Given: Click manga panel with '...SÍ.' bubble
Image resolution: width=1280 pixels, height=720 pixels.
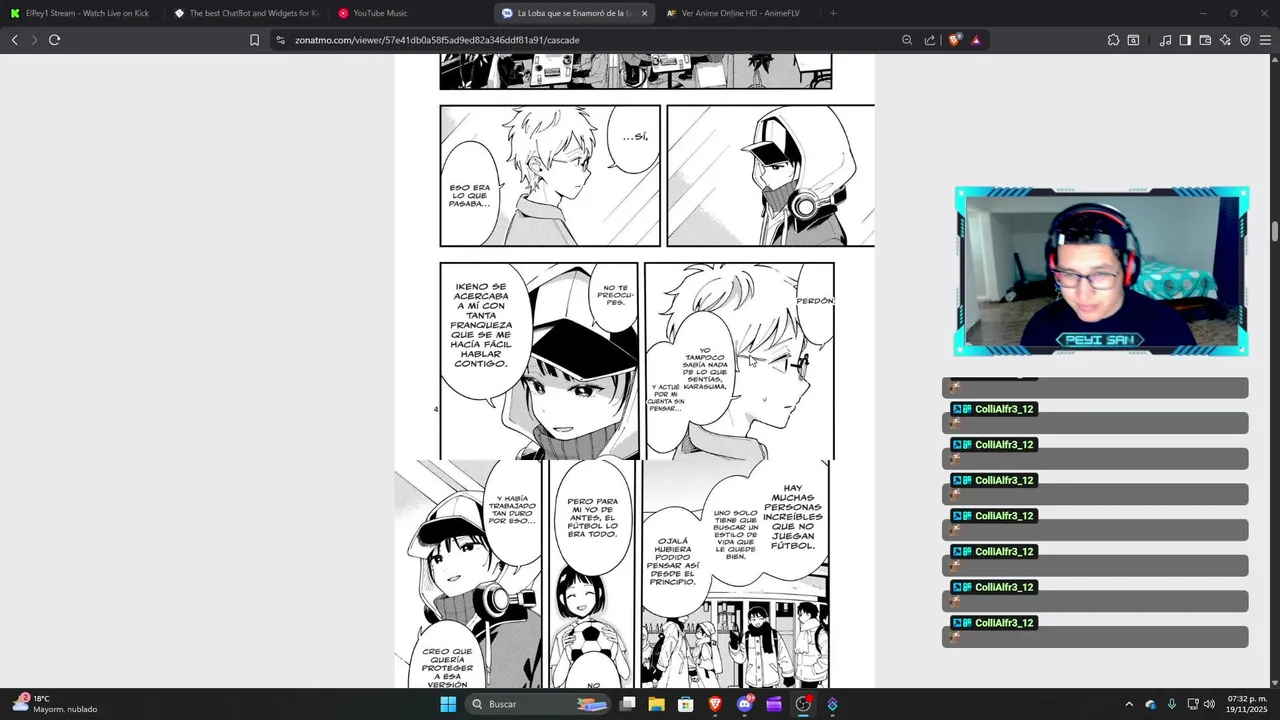Looking at the screenshot, I should click(550, 176).
